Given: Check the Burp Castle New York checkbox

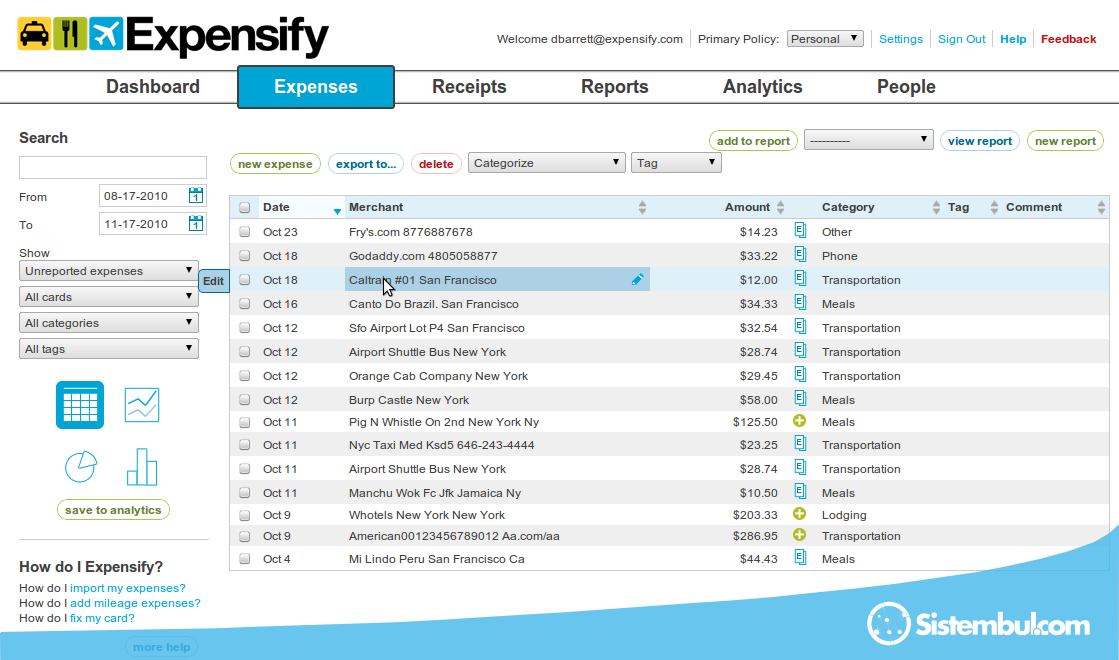Looking at the screenshot, I should [x=245, y=400].
